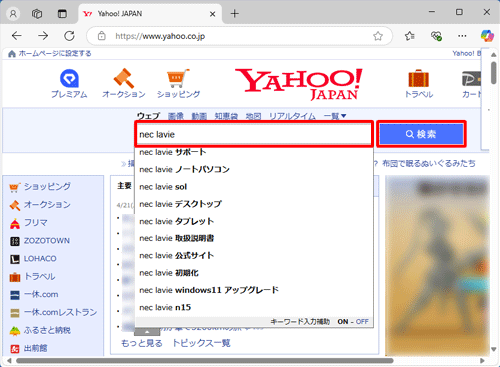
Task: Click the トピックス一覧 link
Action: 201,343
